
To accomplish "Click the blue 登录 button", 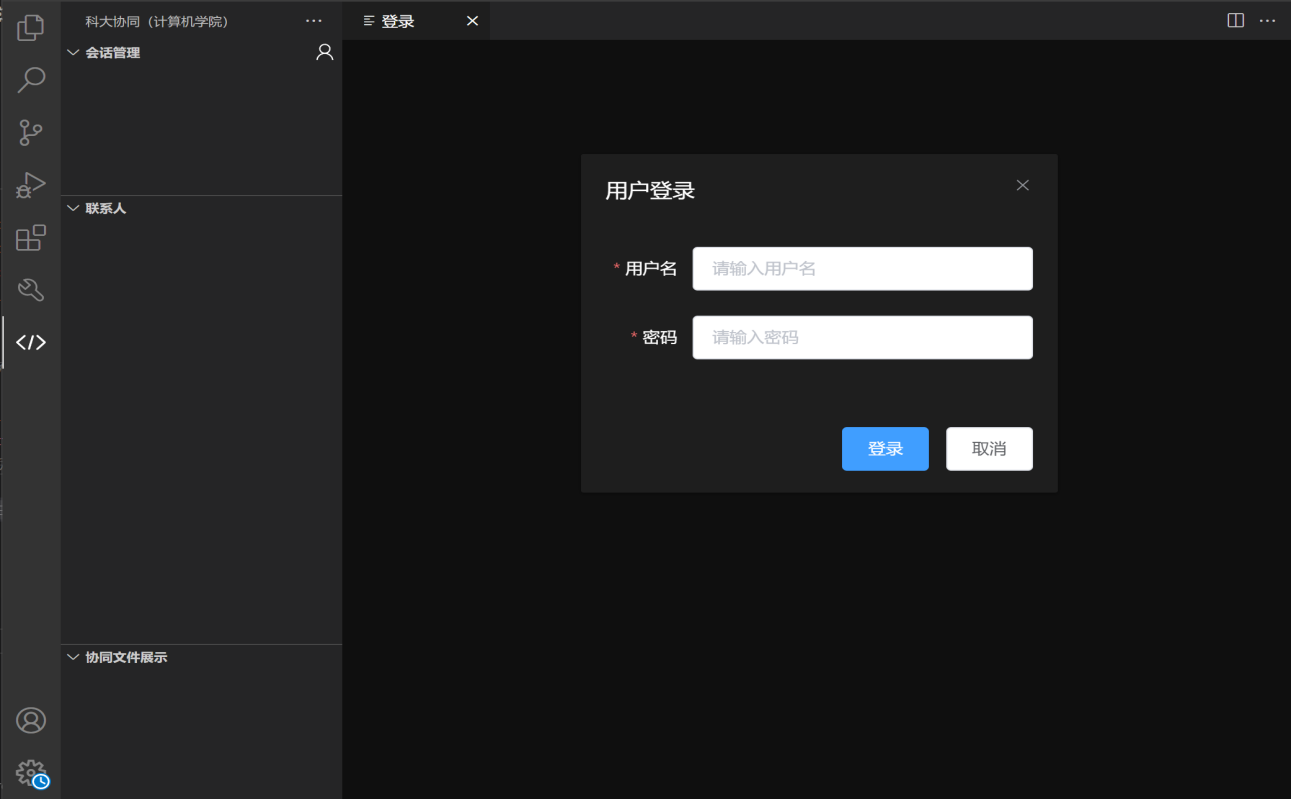I will pos(885,449).
